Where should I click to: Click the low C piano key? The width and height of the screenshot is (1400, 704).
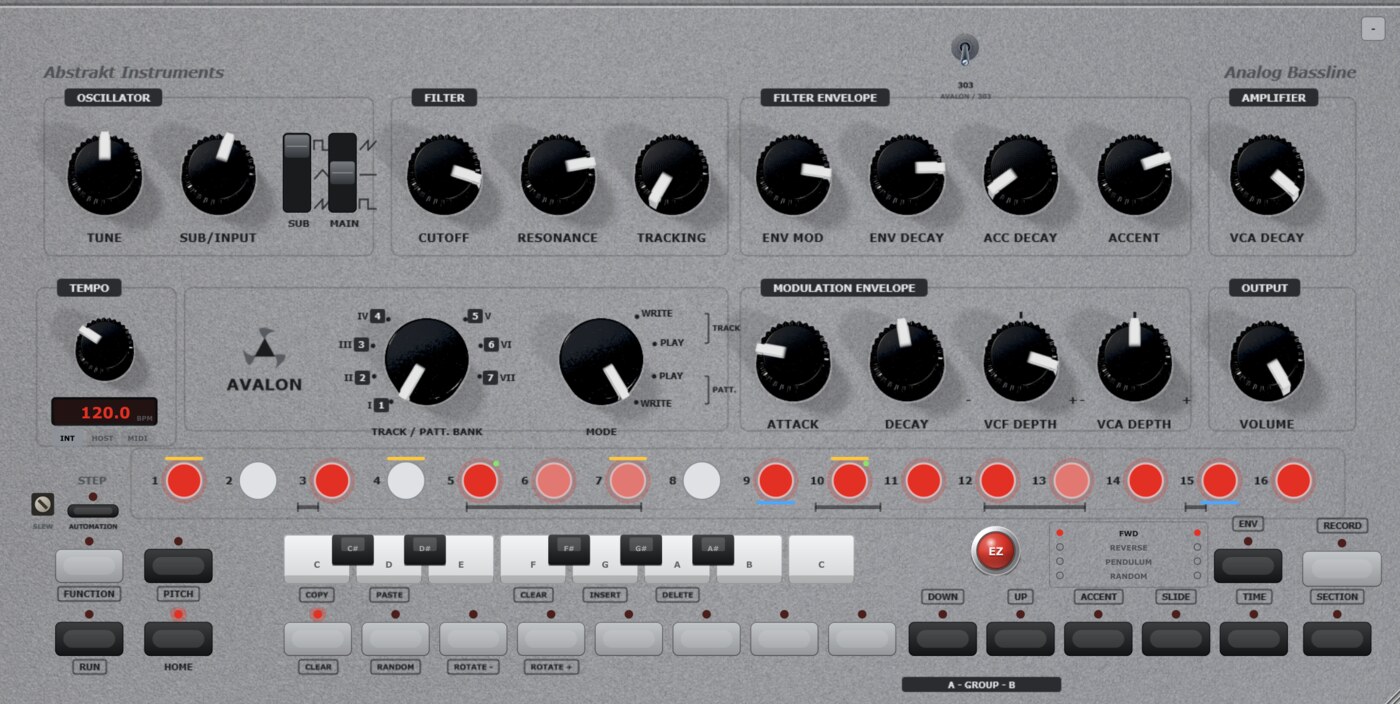pyautogui.click(x=317, y=560)
